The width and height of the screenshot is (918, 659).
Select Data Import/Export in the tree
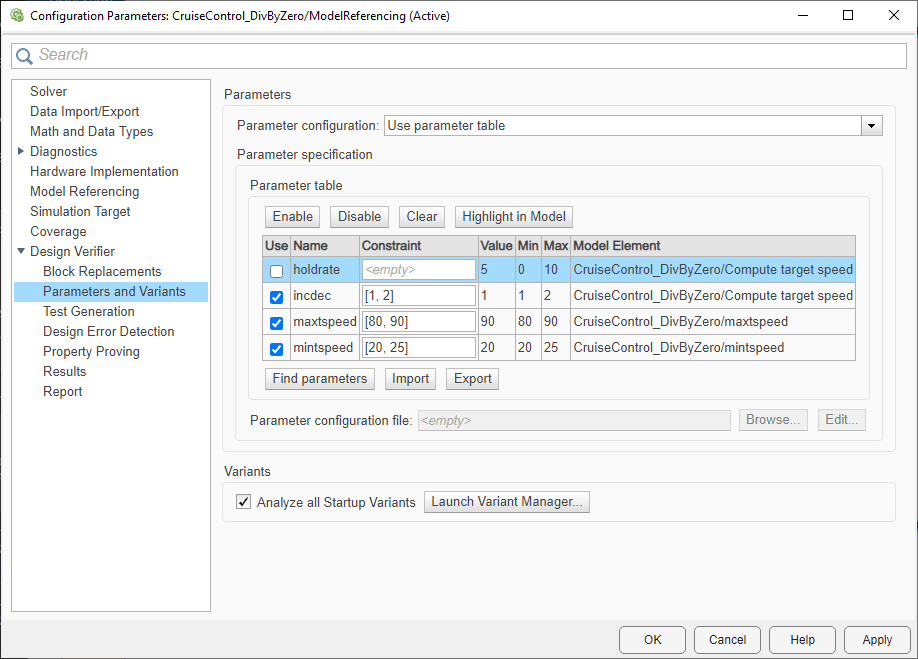pyautogui.click(x=85, y=111)
